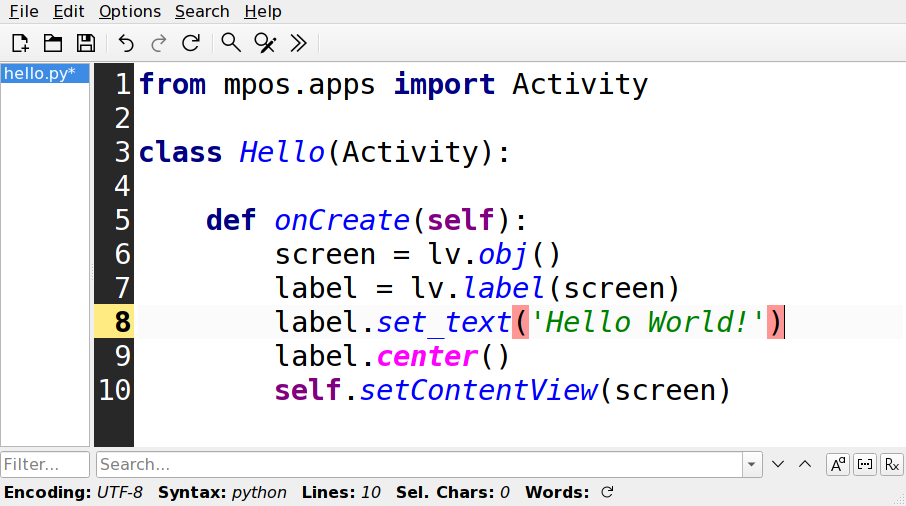Screen dimensions: 906x506
Task: Find next match with the down chevron
Action: [x=778, y=464]
